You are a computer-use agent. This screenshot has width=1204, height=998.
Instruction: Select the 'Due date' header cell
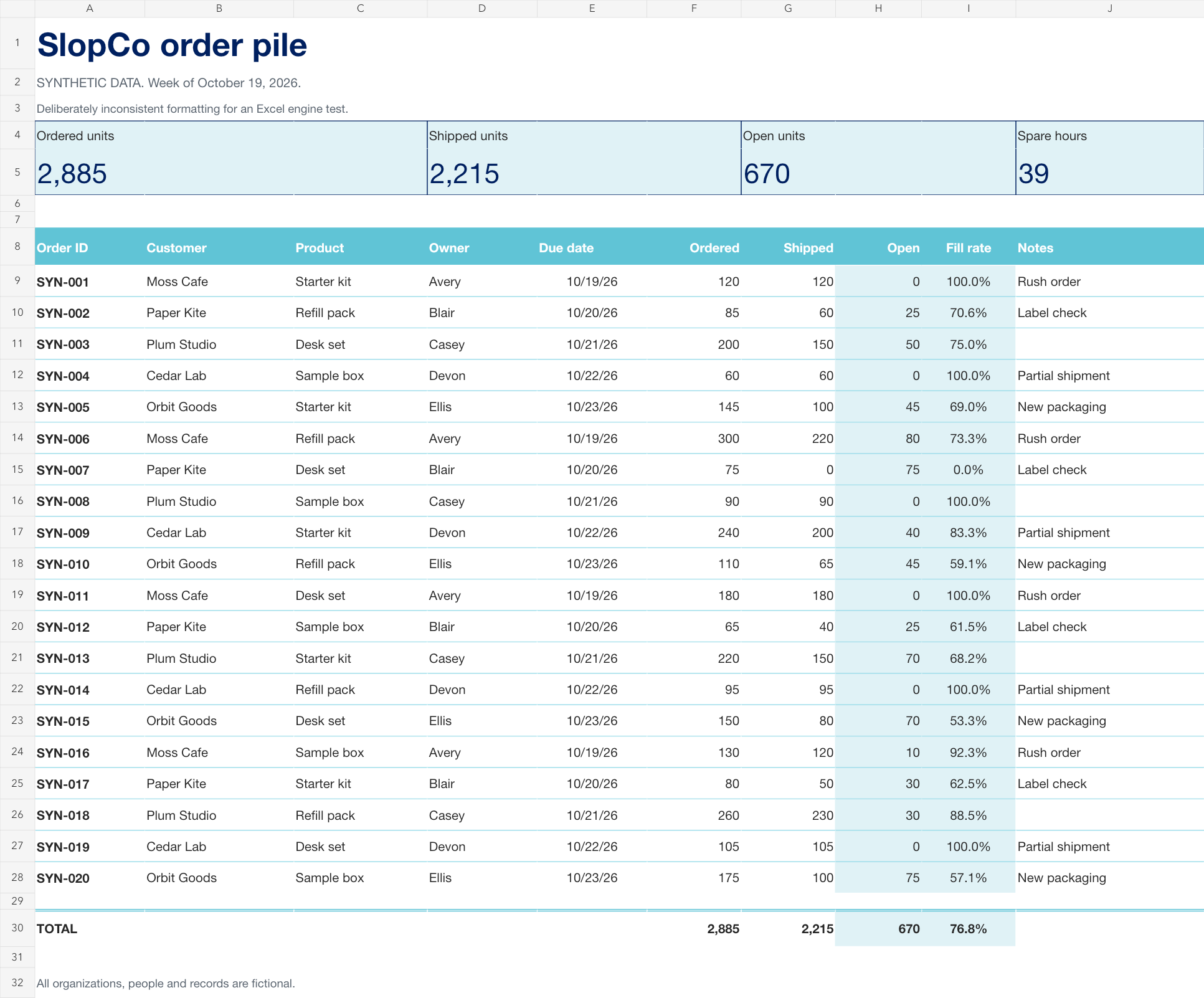592,247
